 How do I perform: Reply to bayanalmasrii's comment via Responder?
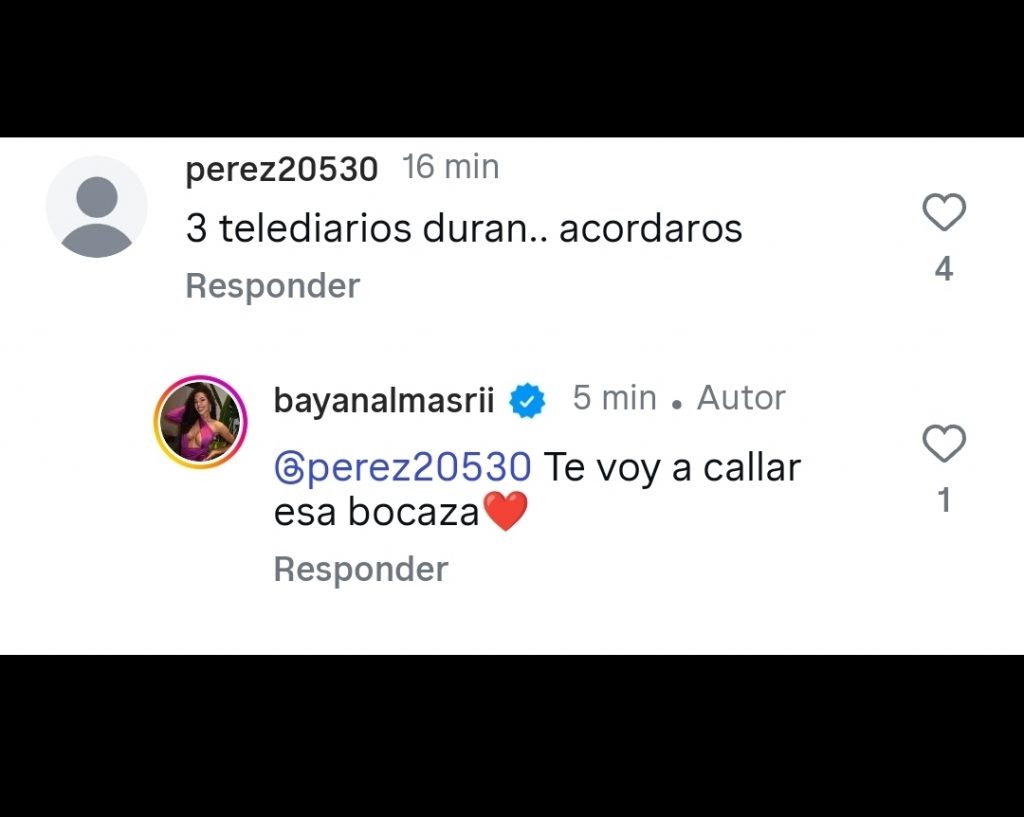pyautogui.click(x=361, y=569)
